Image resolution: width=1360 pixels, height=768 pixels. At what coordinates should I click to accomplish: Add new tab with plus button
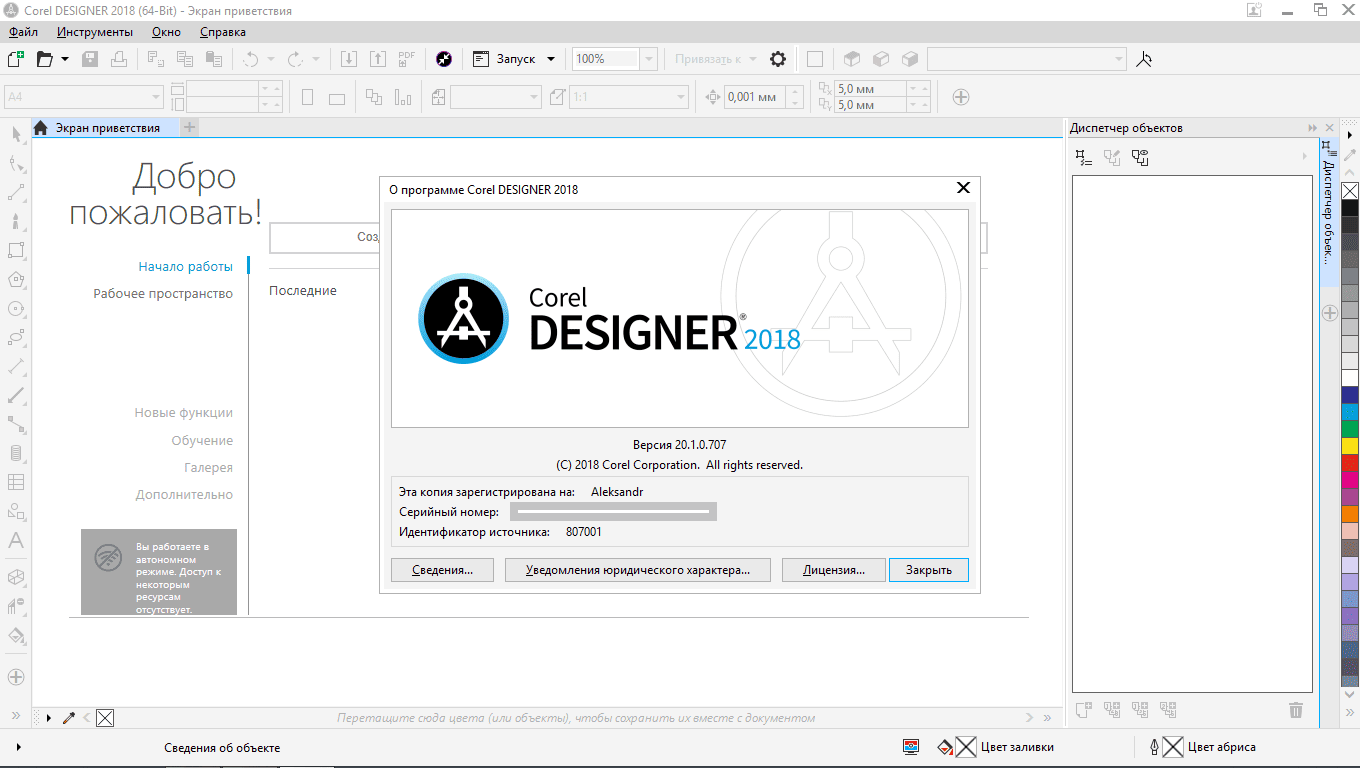coord(190,127)
